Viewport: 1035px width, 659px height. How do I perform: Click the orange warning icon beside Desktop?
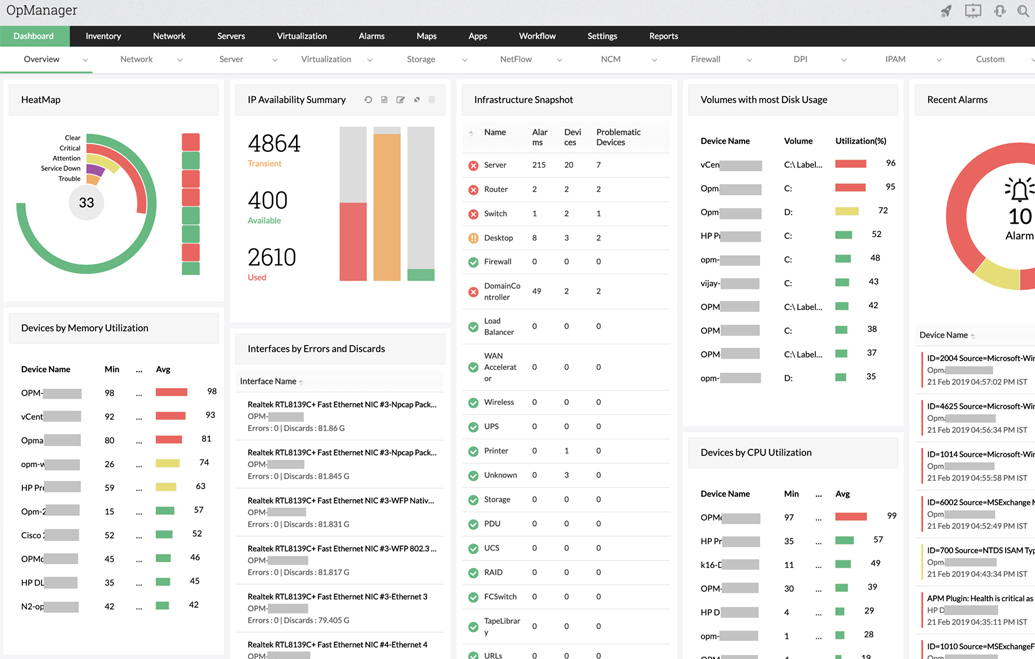[473, 238]
